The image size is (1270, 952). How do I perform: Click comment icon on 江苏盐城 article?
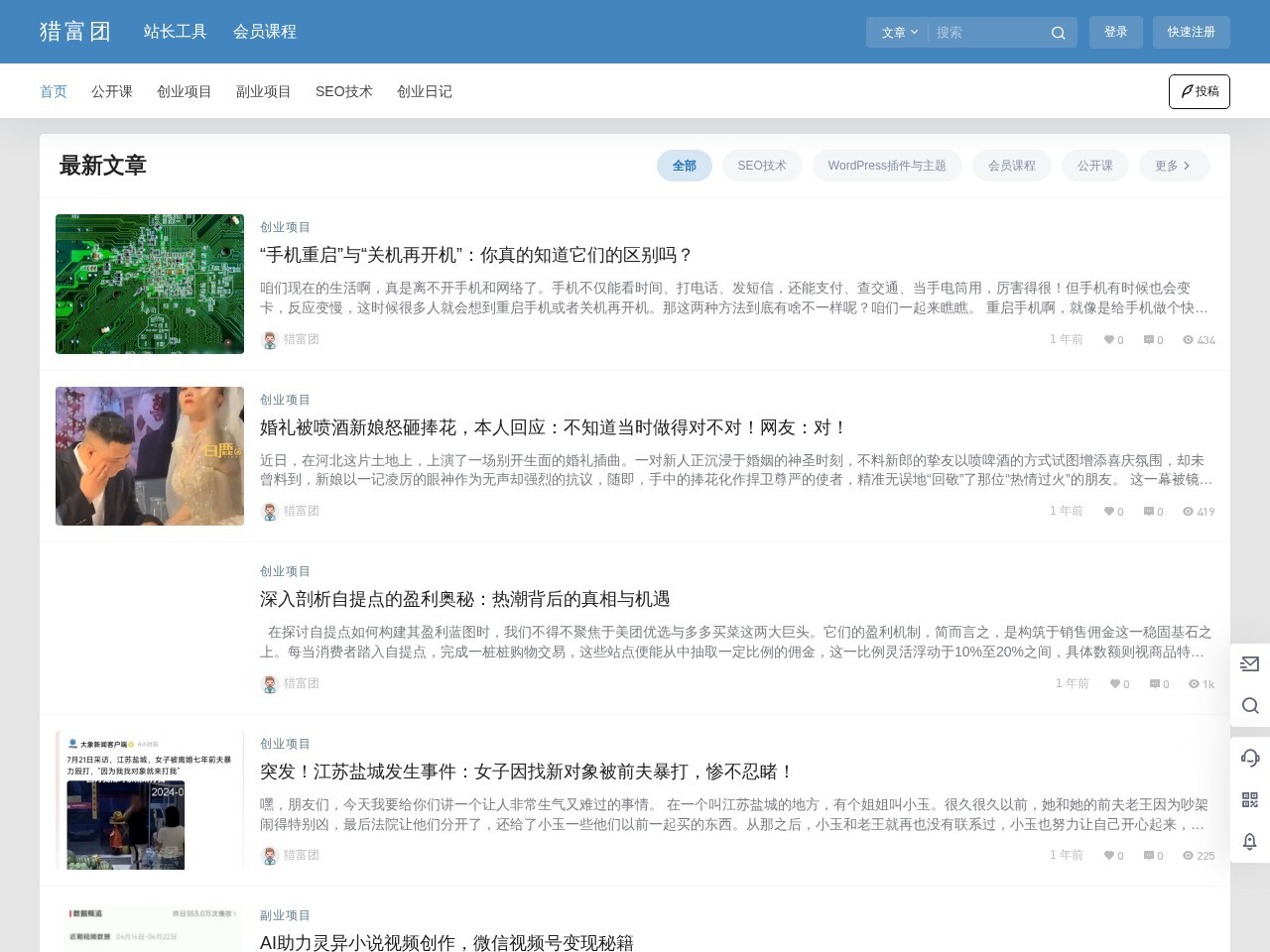coord(1149,856)
